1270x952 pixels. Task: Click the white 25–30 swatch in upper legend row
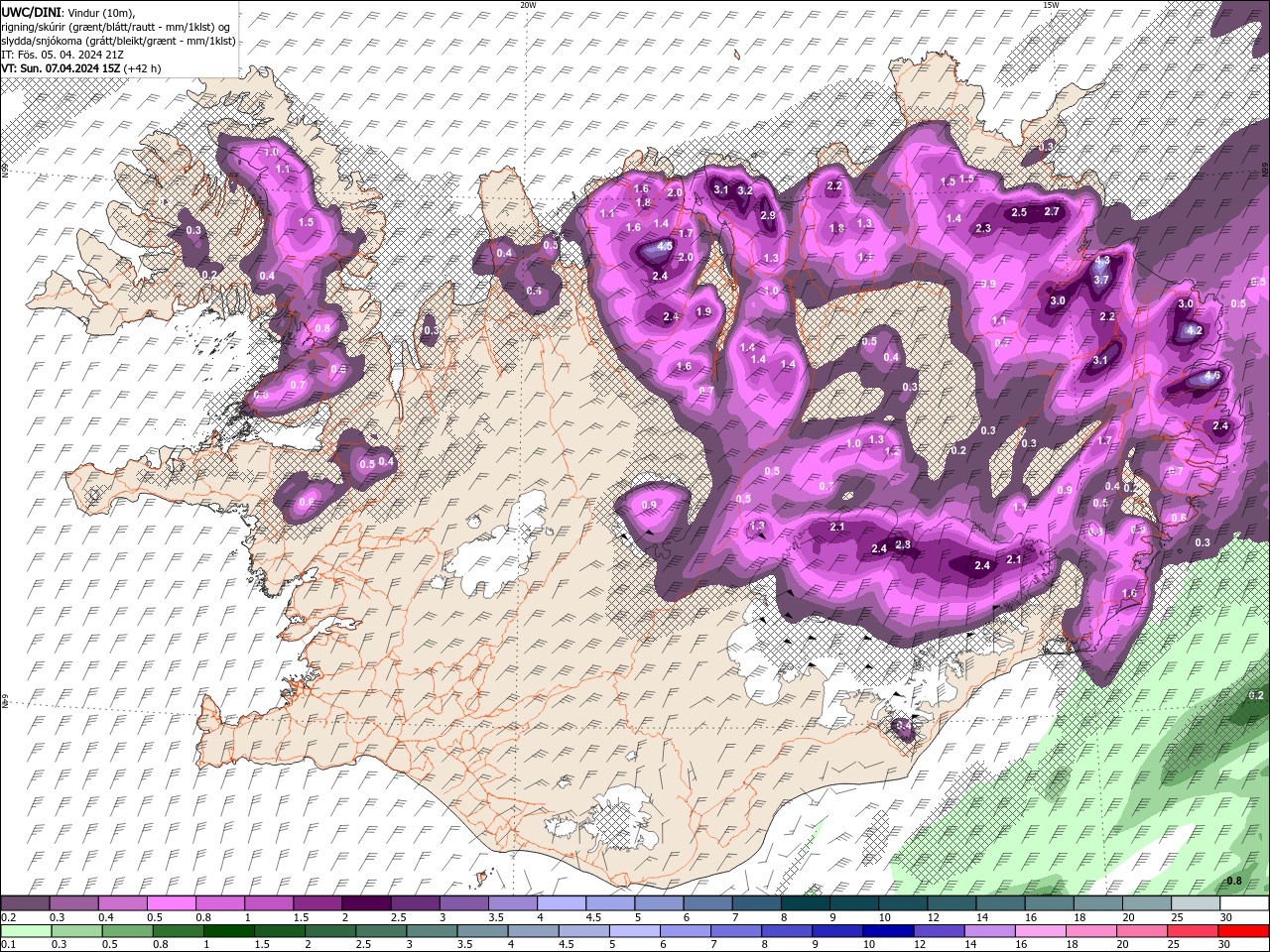[x=1196, y=903]
